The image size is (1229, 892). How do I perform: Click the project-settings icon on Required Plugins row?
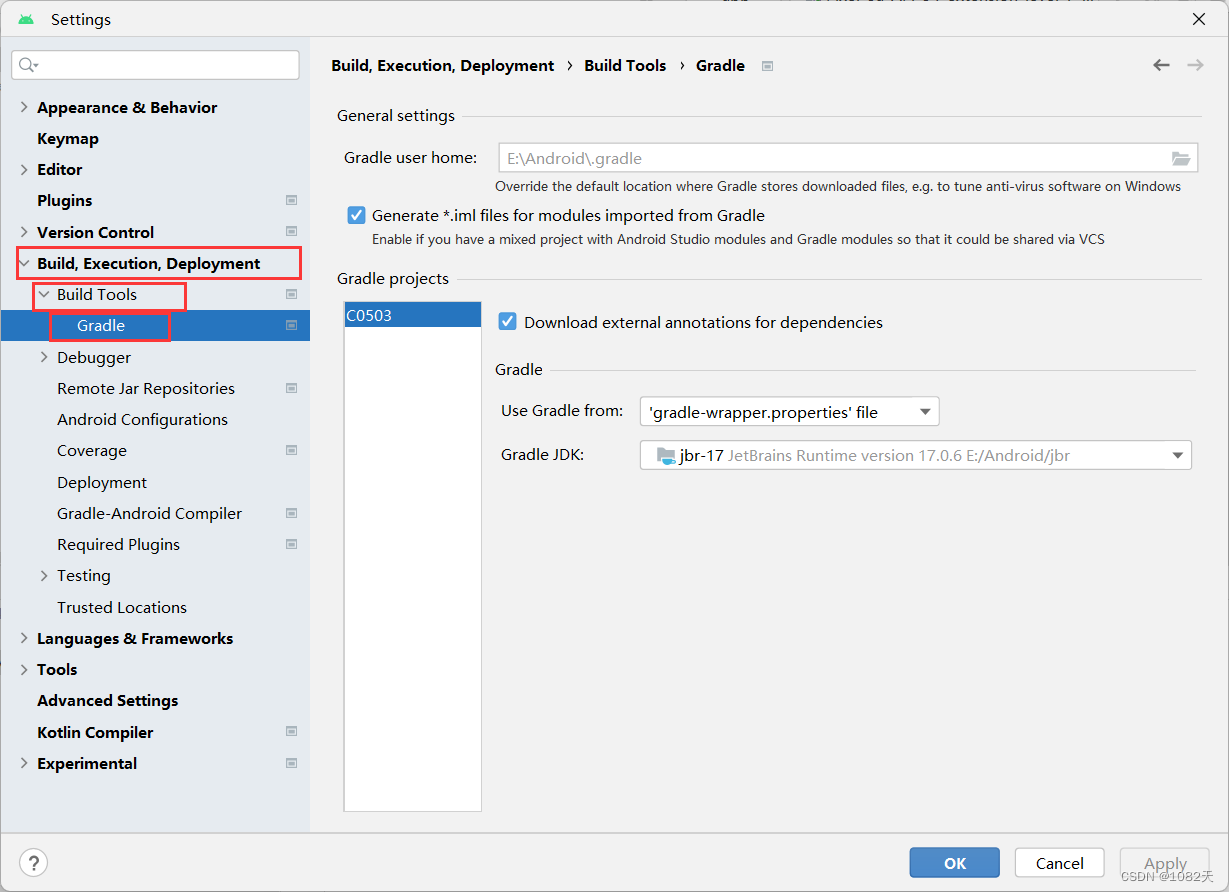291,544
